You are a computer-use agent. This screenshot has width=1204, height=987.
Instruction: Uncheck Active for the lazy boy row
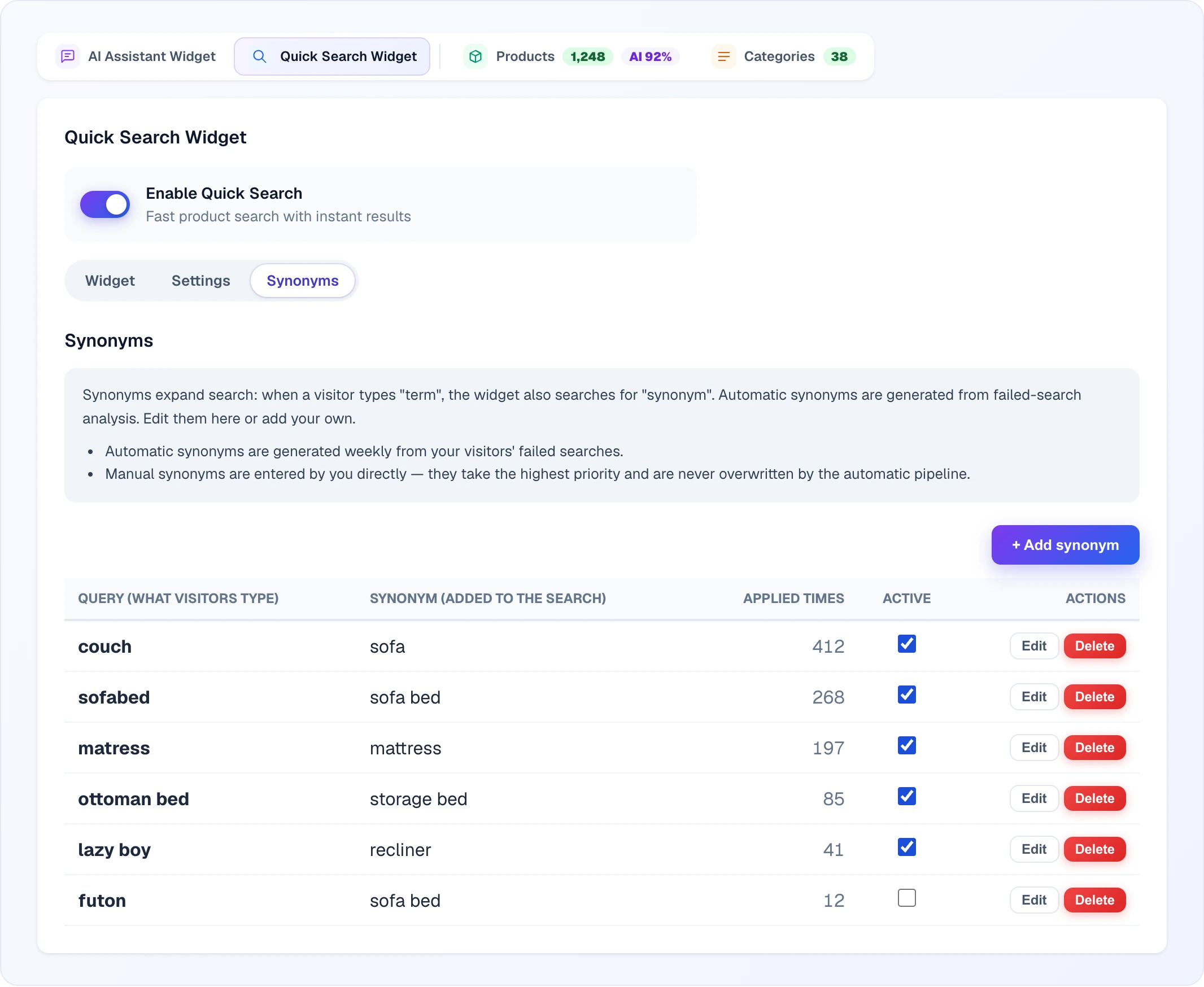point(906,847)
